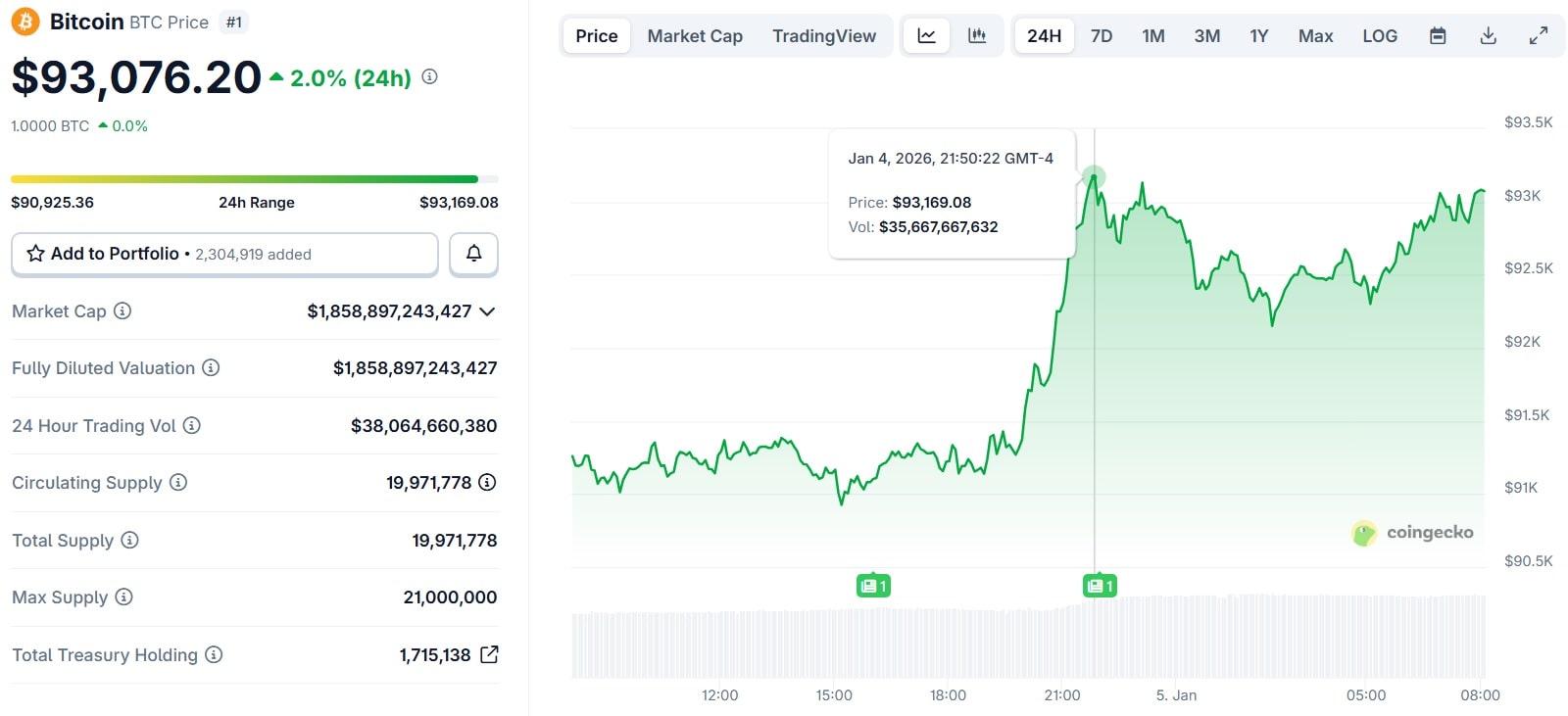Open Total Treasury Holding external link icon
The width and height of the screenshot is (1568, 716).
(489, 654)
